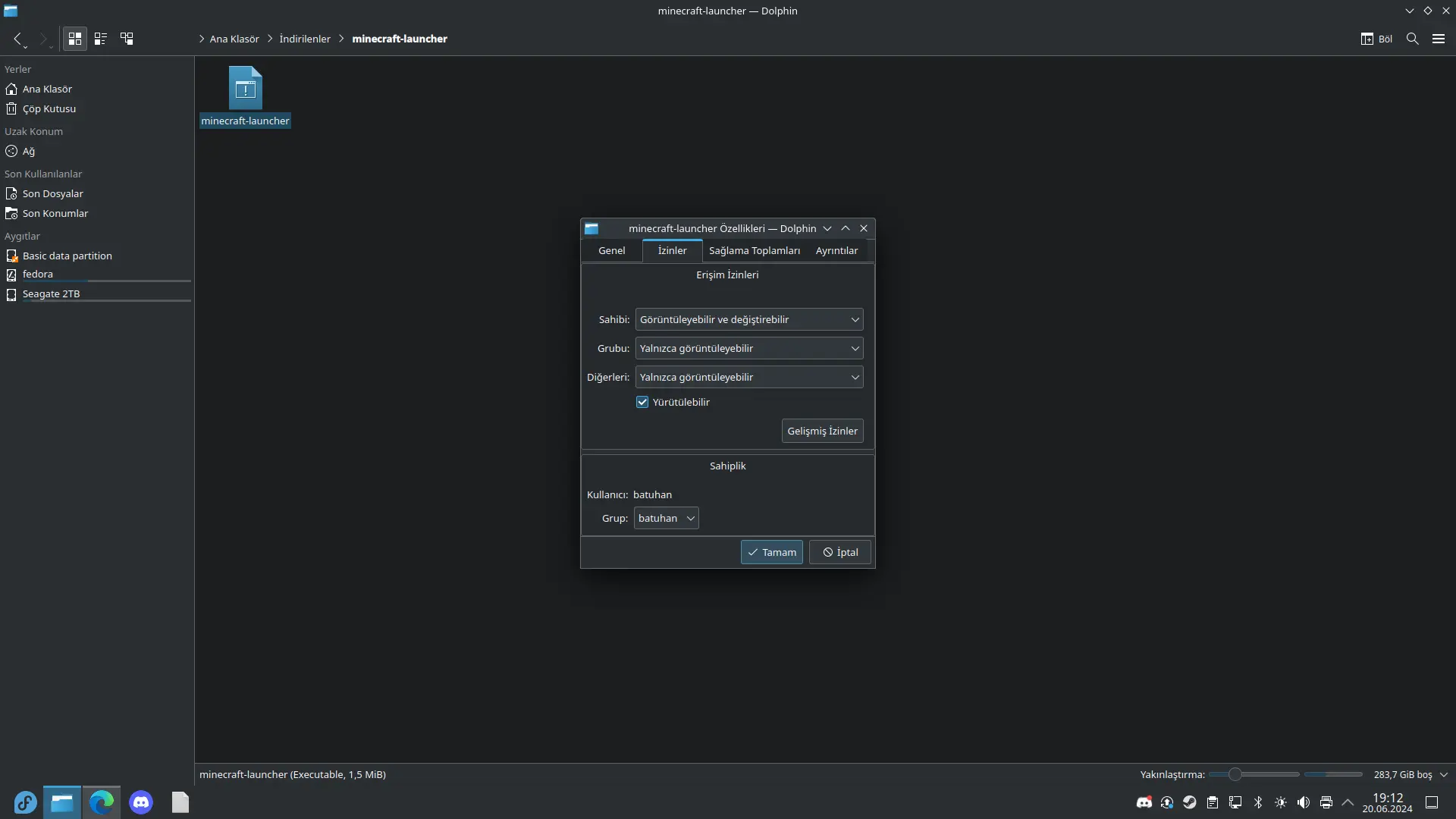Viewport: 1456px width, 819px height.
Task: Cancel with the İptal button
Action: pyautogui.click(x=840, y=552)
